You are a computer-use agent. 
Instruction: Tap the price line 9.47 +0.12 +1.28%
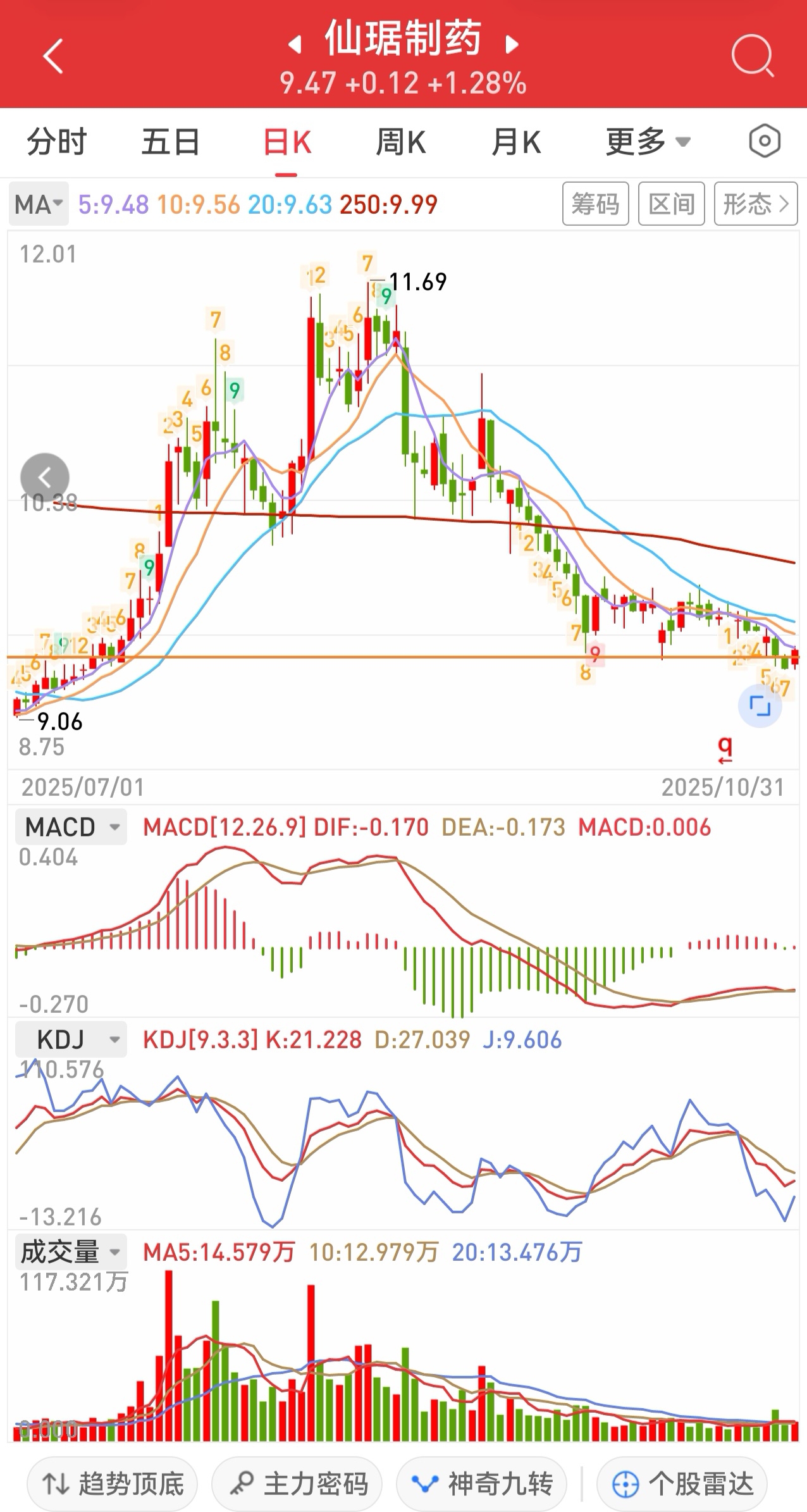point(403,83)
